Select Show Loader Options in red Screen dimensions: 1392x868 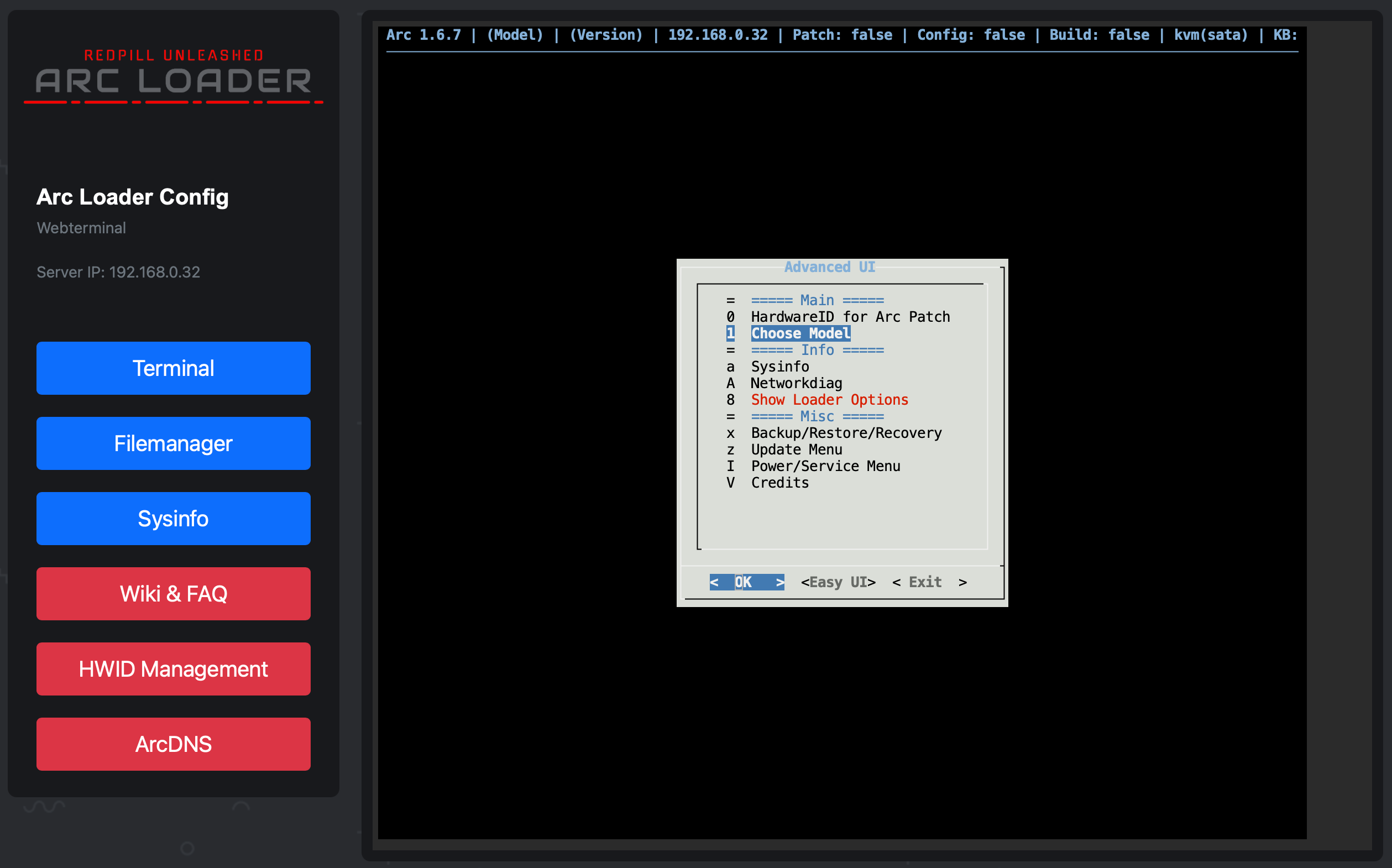[829, 400]
